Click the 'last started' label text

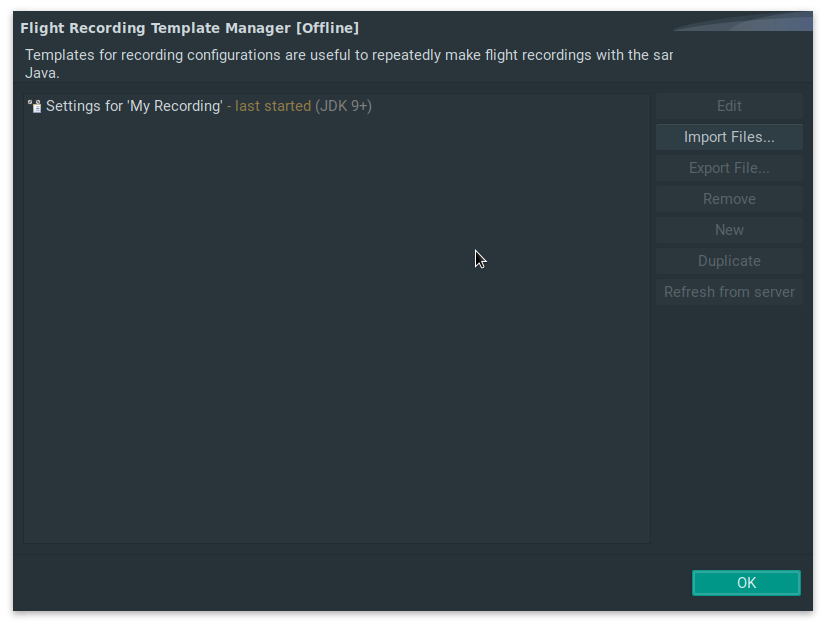coord(272,106)
